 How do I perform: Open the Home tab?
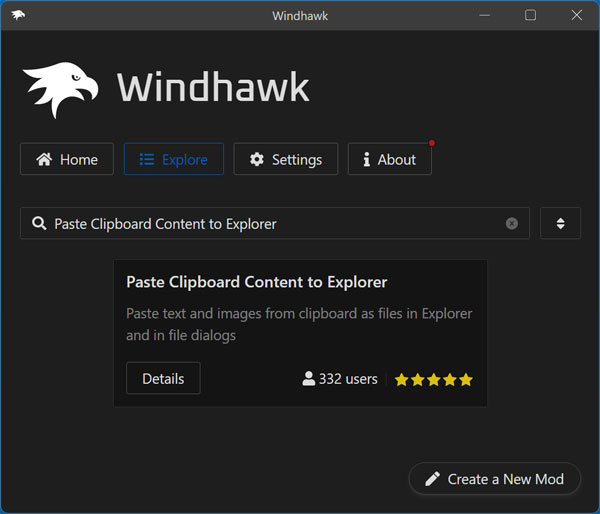(x=67, y=159)
